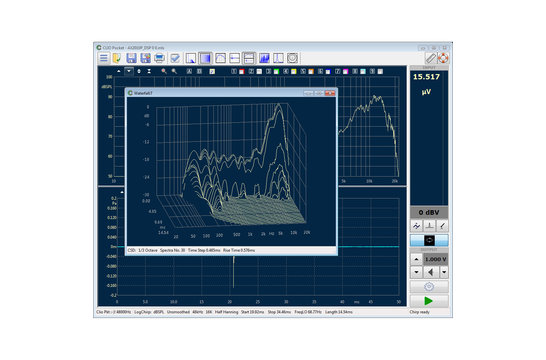This screenshot has height=360, width=546.
Task: Click '1/3 Octave' in Waterfall status bar
Action: [x=148, y=250]
